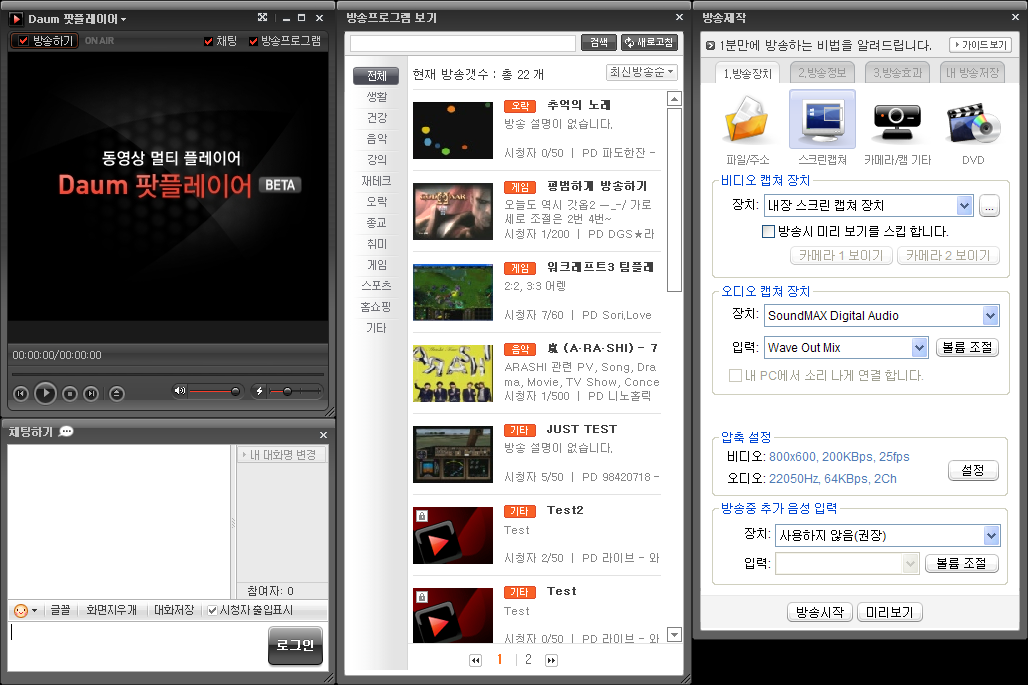
Task: Select the 게임 category
Action: [x=376, y=265]
